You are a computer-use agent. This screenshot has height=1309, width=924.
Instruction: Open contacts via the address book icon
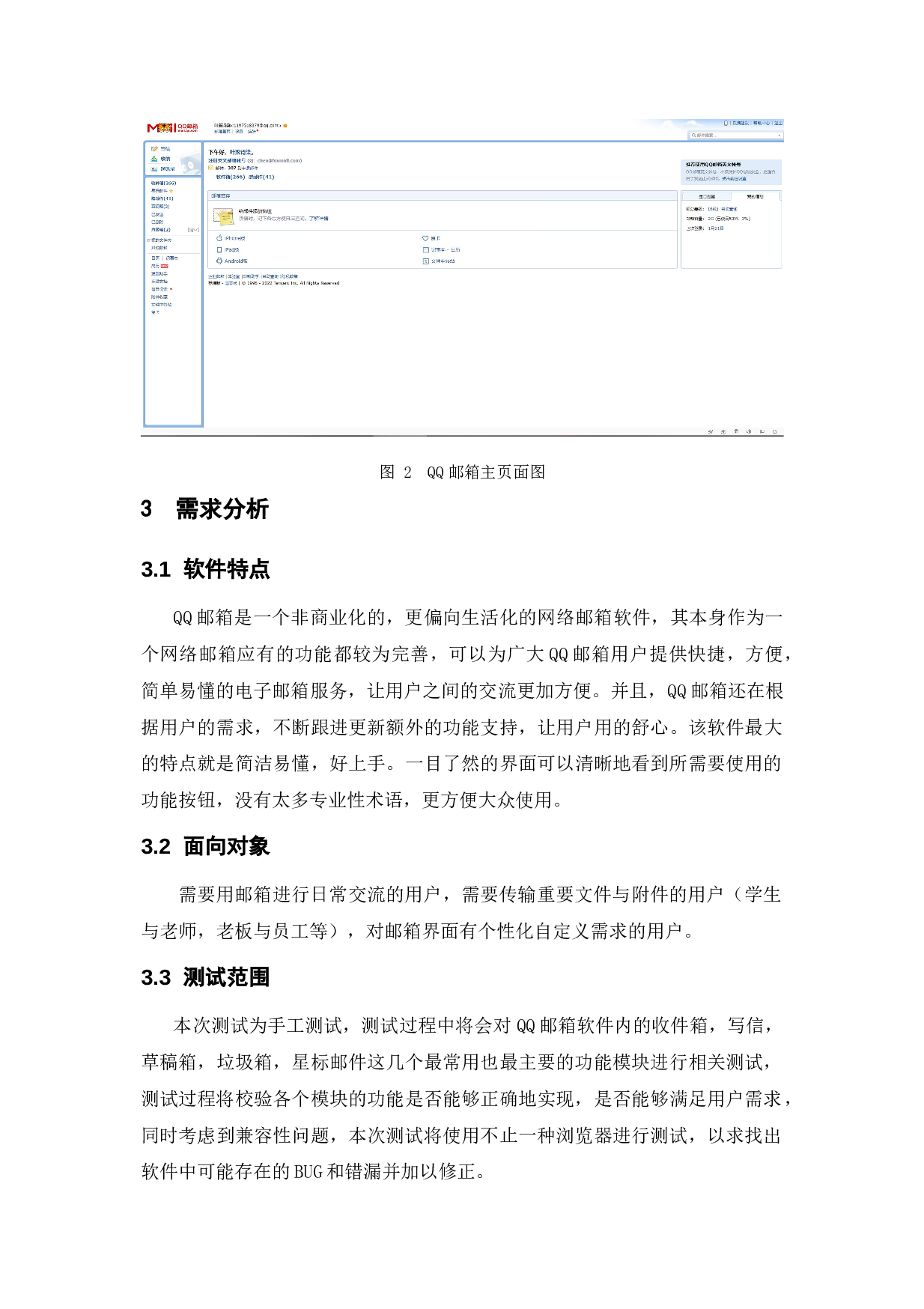click(154, 169)
